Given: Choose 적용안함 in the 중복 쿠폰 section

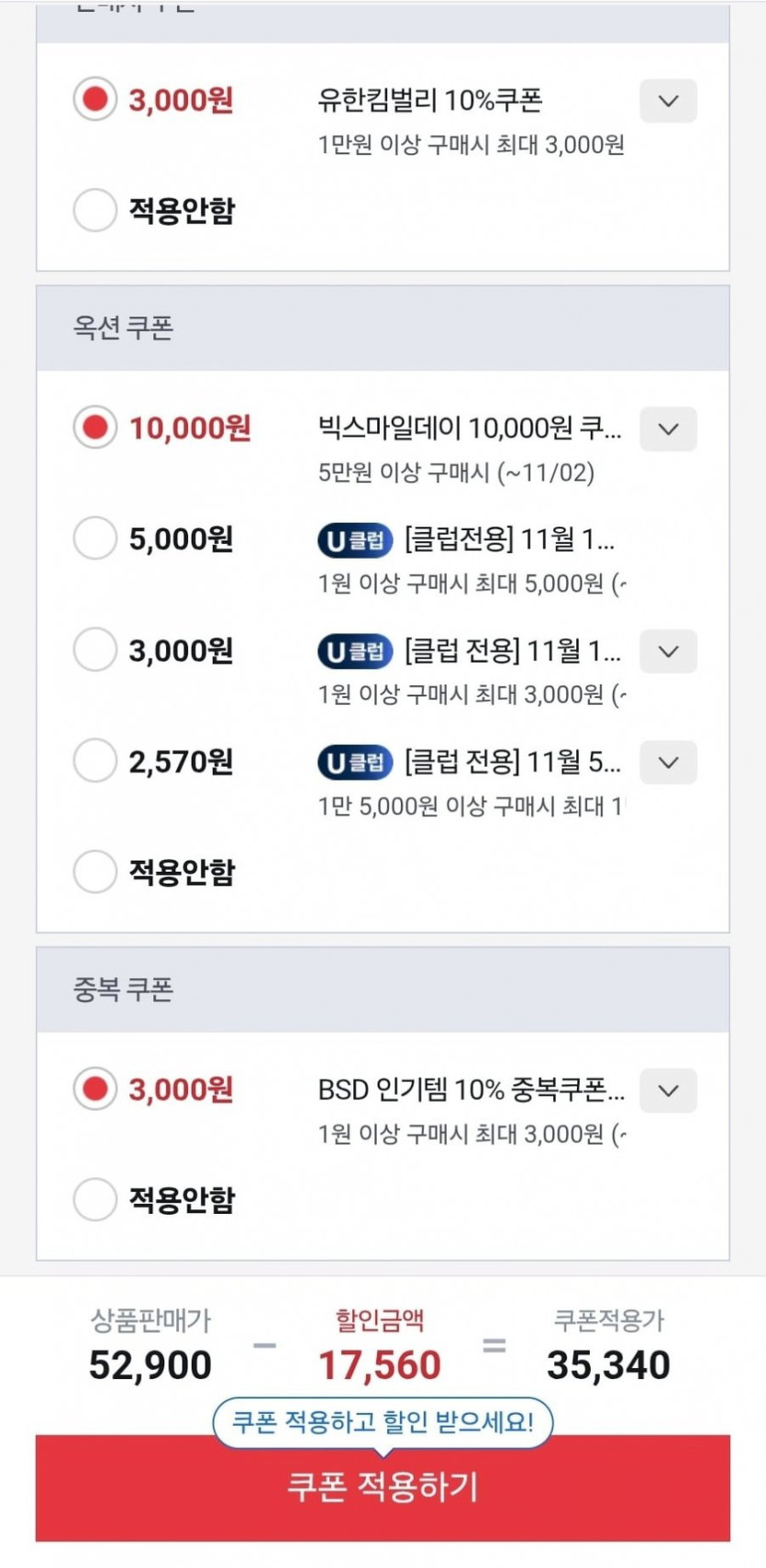Looking at the screenshot, I should tap(94, 1199).
